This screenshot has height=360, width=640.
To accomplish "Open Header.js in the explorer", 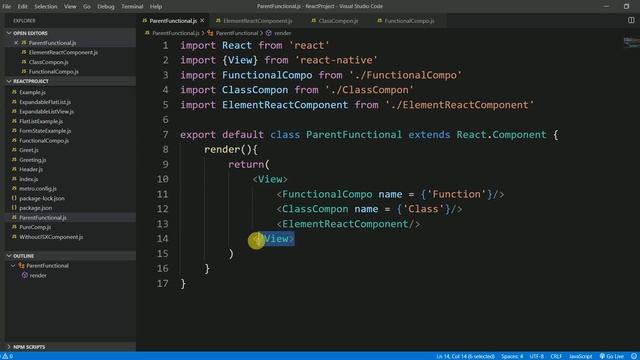I will coord(31,169).
